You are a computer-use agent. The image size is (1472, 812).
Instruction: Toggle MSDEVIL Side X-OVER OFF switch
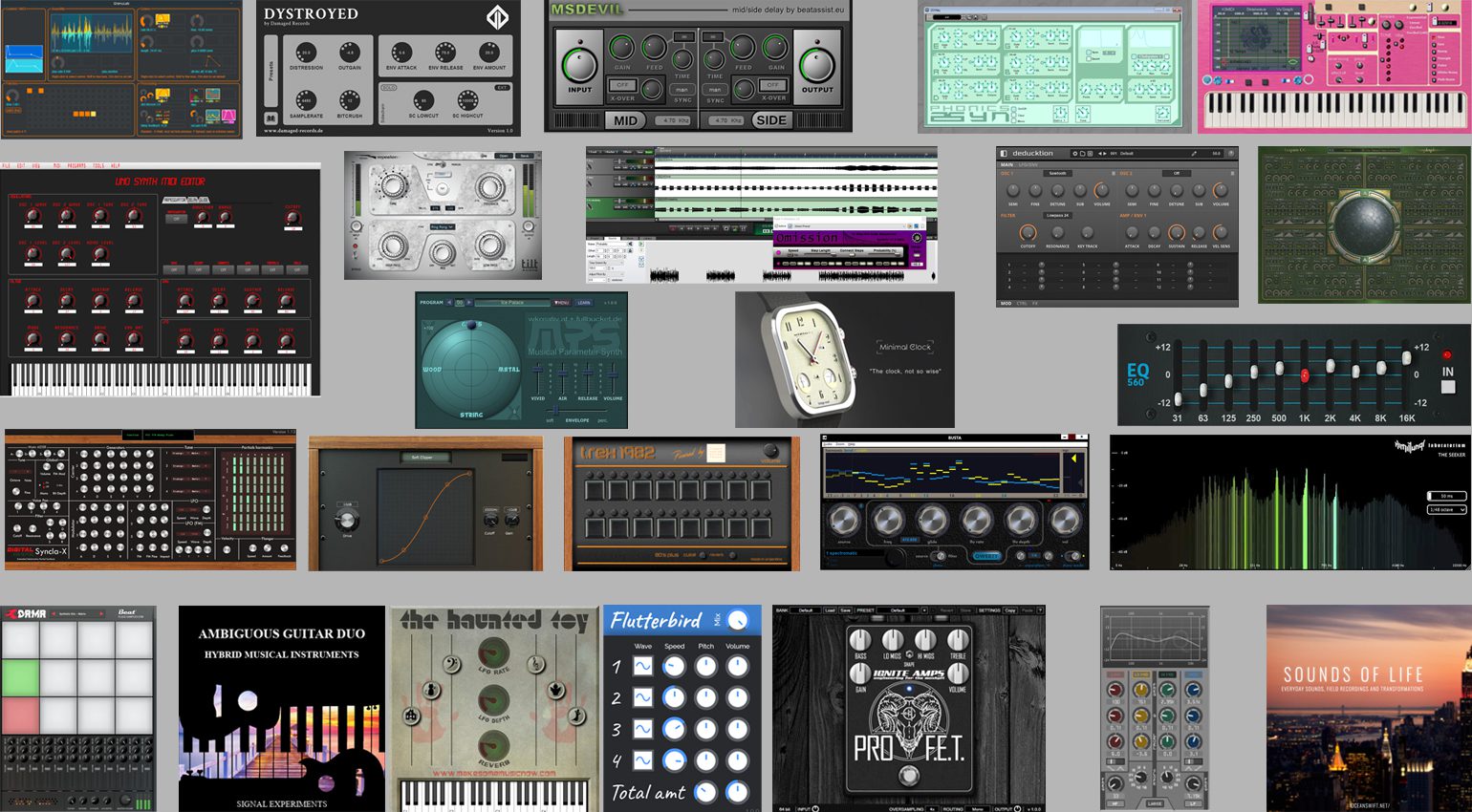(x=772, y=85)
